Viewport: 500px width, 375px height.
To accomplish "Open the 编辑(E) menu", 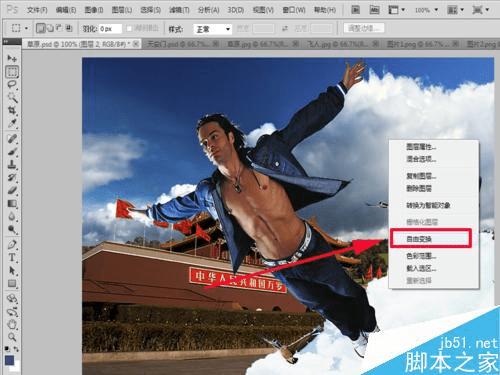I will [66, 10].
